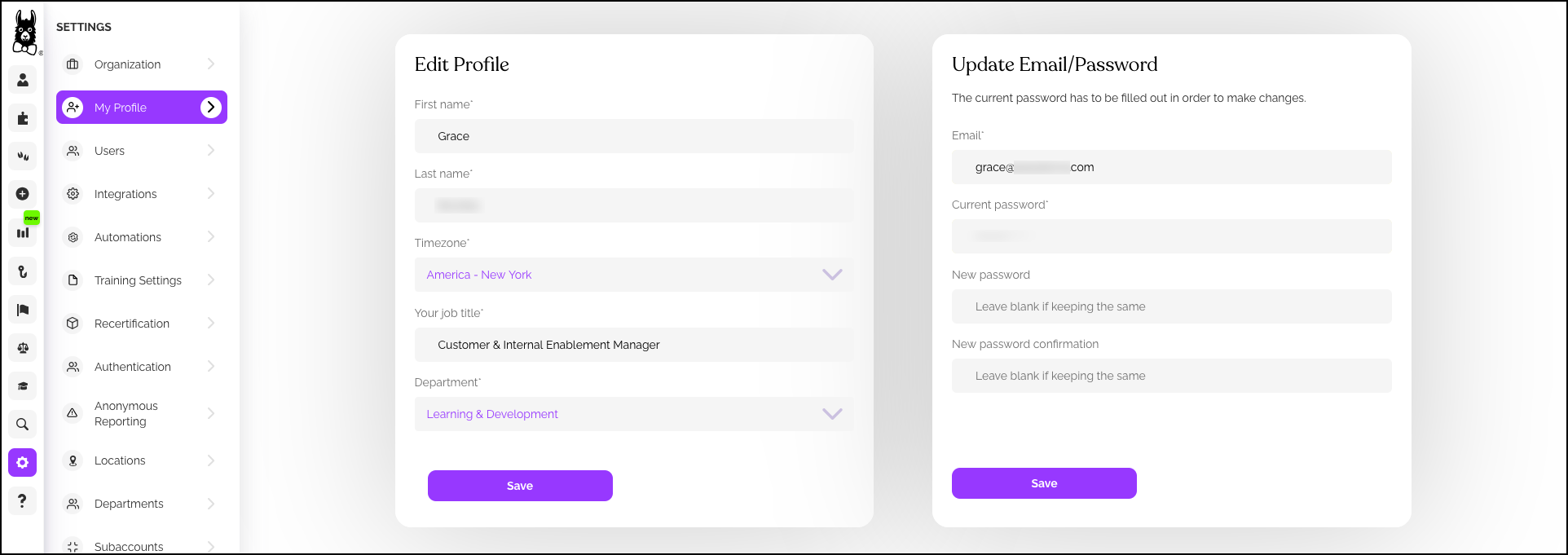Select Anonymous Reporting in settings menu

point(126,413)
